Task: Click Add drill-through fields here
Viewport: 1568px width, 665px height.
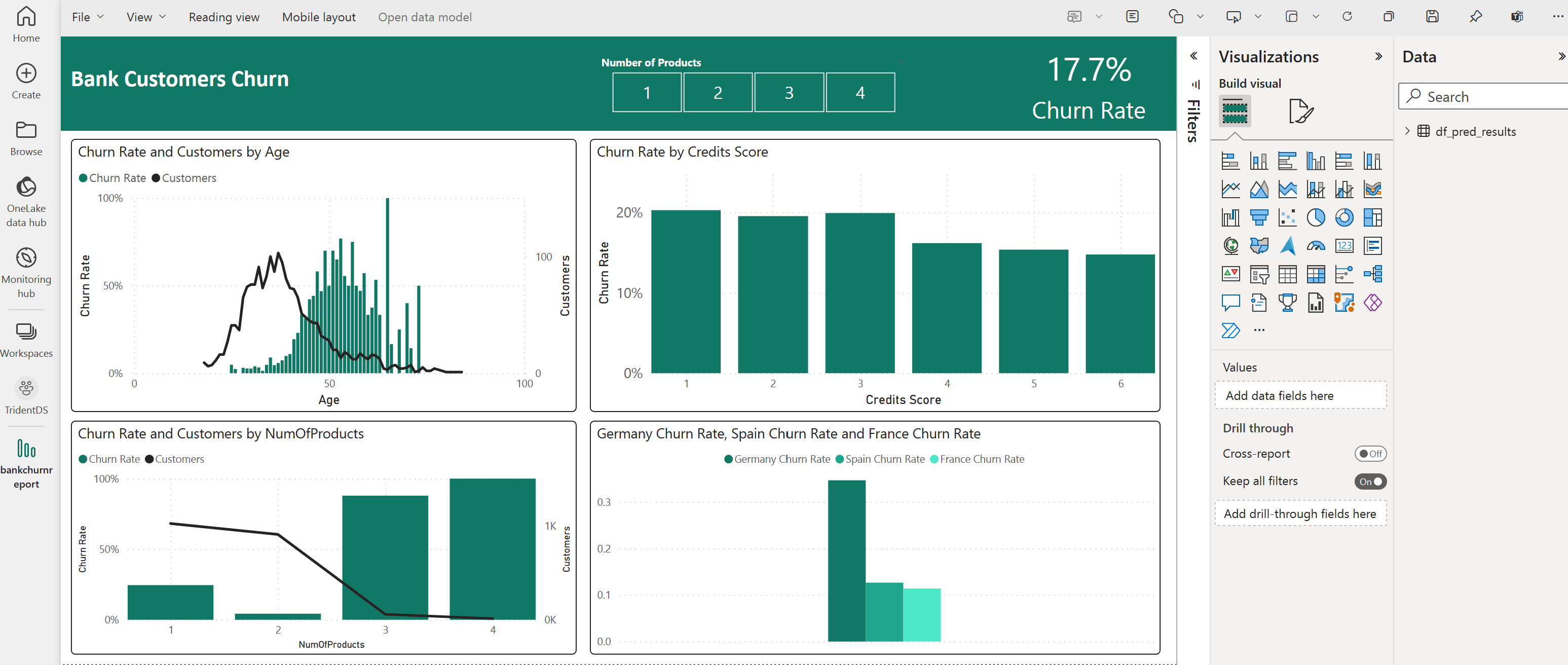Action: coord(1300,514)
